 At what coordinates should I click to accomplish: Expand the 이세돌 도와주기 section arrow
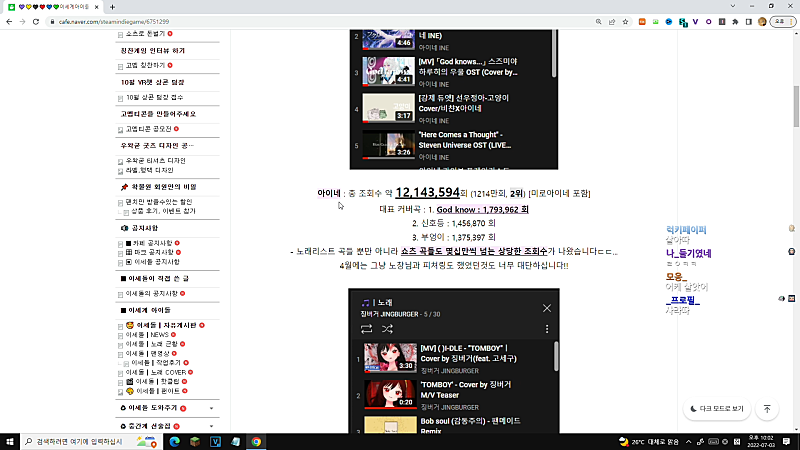tap(211, 408)
